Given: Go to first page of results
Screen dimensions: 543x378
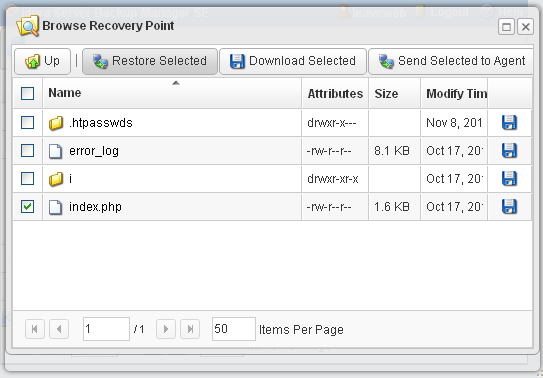Looking at the screenshot, I should click(x=35, y=329).
